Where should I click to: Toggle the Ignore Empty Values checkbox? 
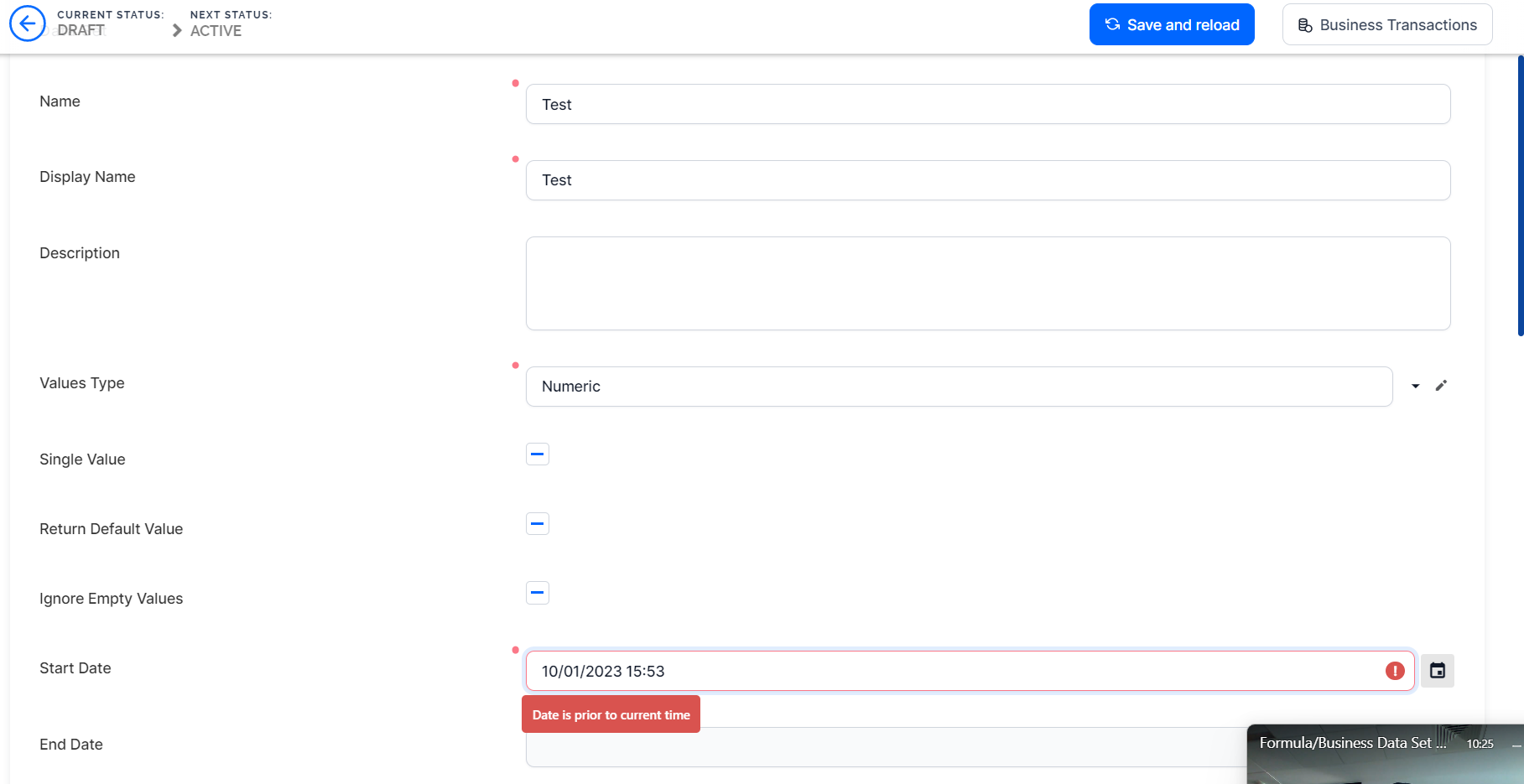538,593
